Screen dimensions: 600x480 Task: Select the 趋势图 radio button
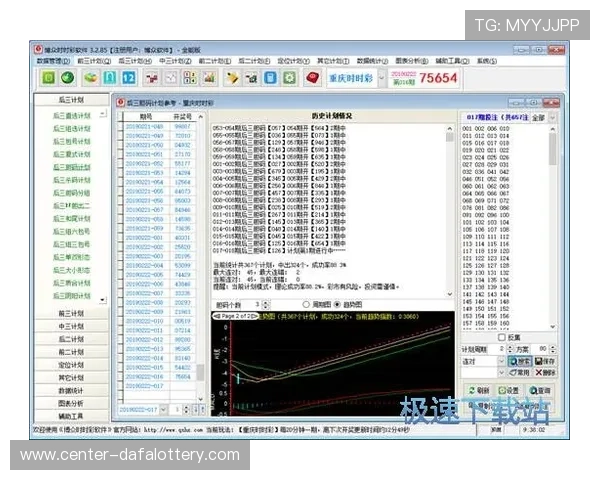tap(337, 305)
